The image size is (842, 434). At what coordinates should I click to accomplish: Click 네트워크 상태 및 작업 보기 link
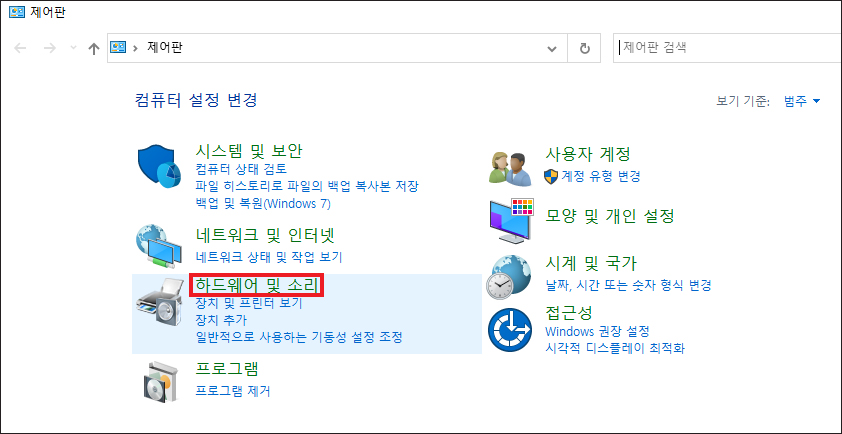(269, 257)
